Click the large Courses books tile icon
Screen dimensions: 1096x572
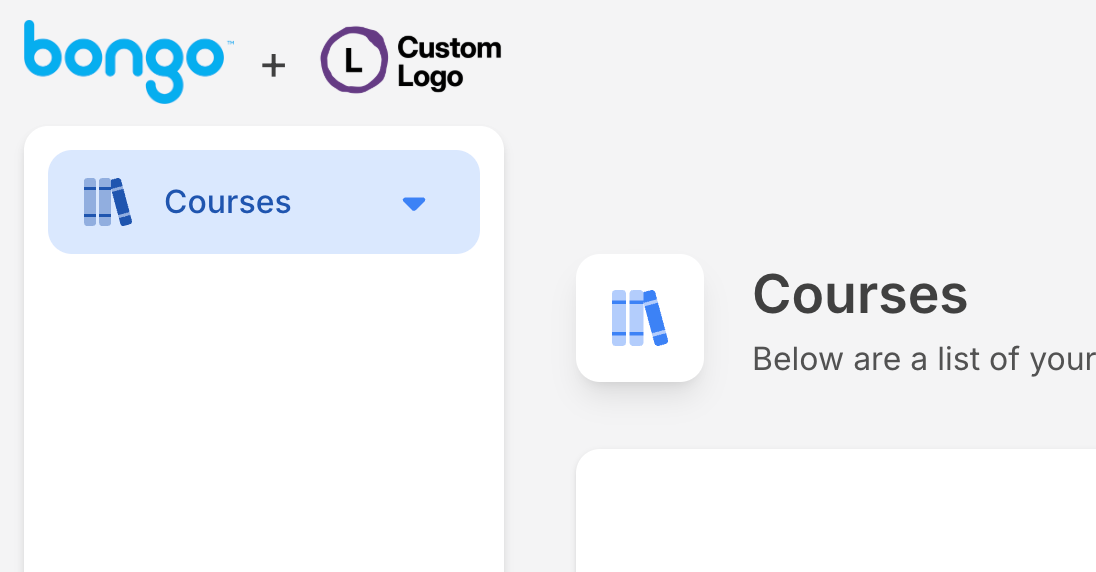640,318
